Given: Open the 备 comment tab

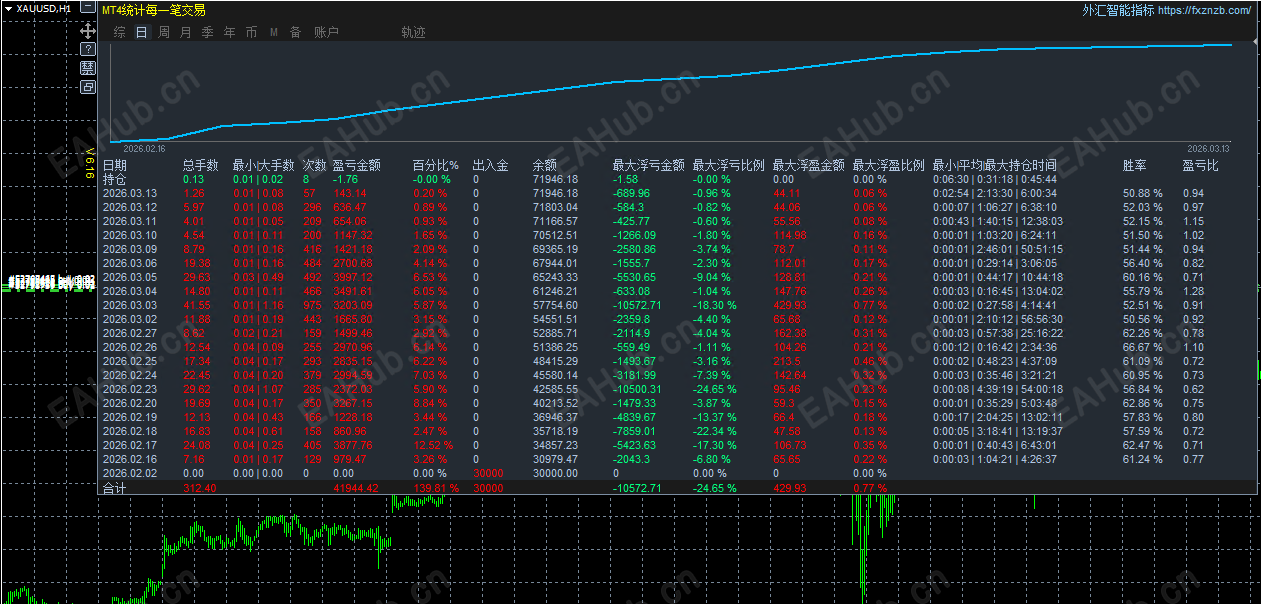Looking at the screenshot, I should [296, 32].
